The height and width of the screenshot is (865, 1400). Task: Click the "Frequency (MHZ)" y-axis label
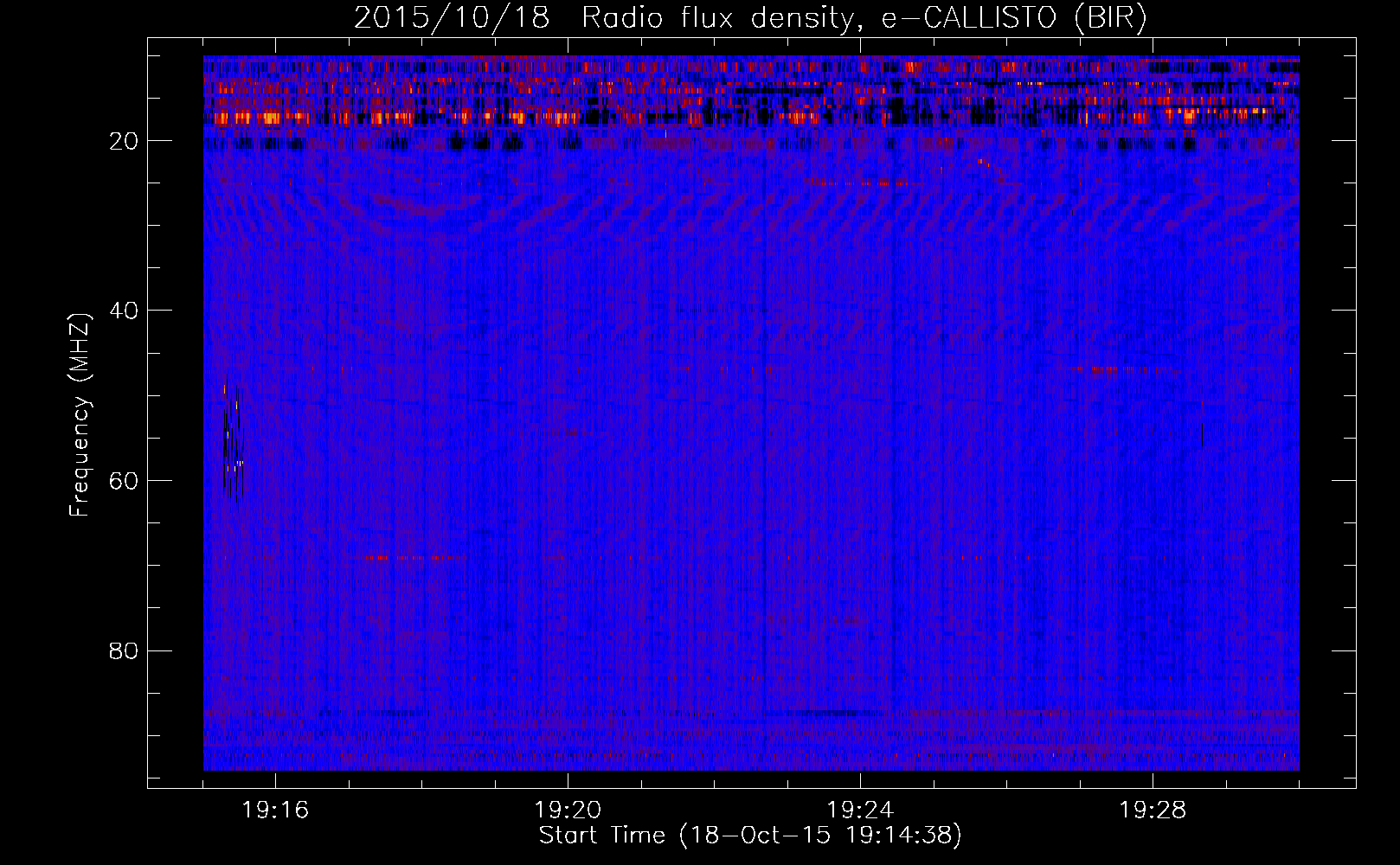[80, 415]
